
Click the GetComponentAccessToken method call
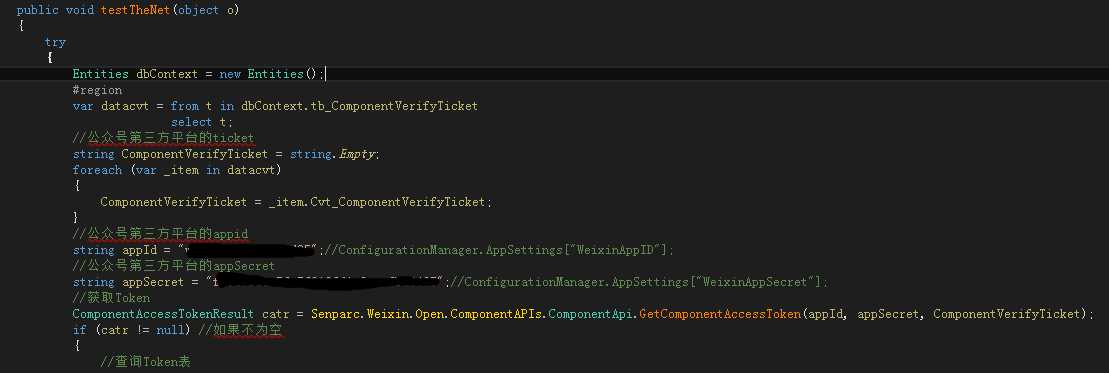[720, 314]
